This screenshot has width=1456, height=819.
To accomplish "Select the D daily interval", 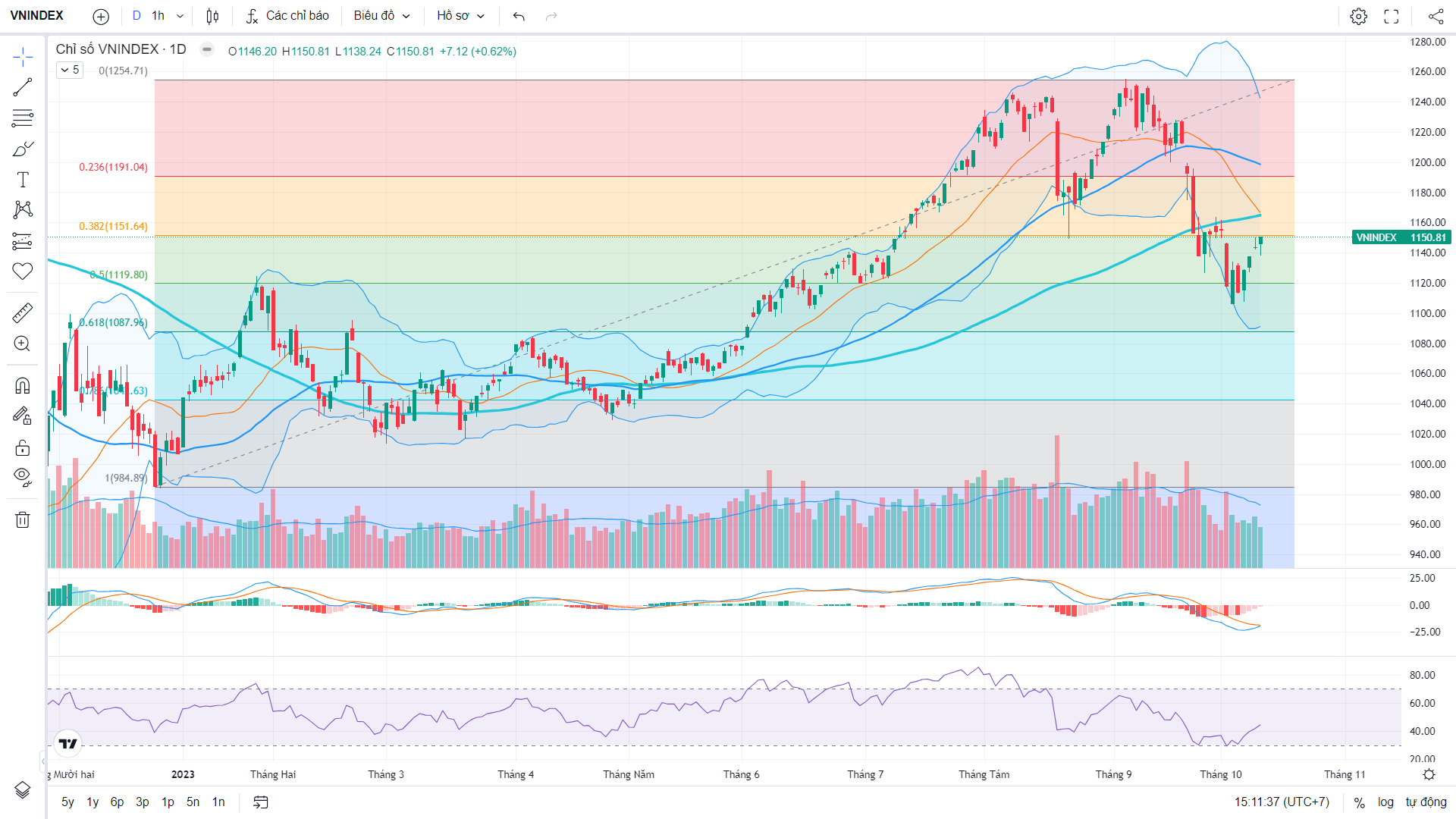I will [136, 16].
